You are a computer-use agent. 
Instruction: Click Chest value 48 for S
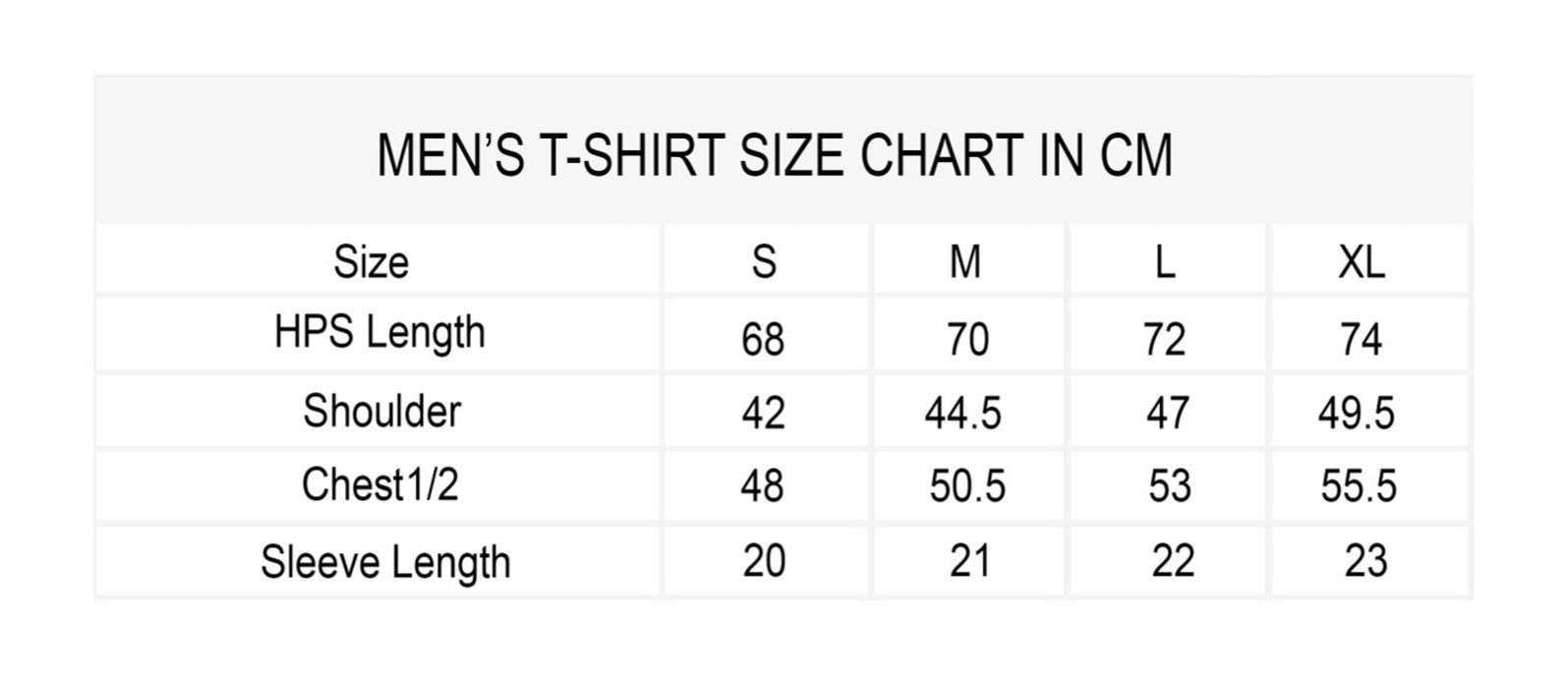point(763,486)
